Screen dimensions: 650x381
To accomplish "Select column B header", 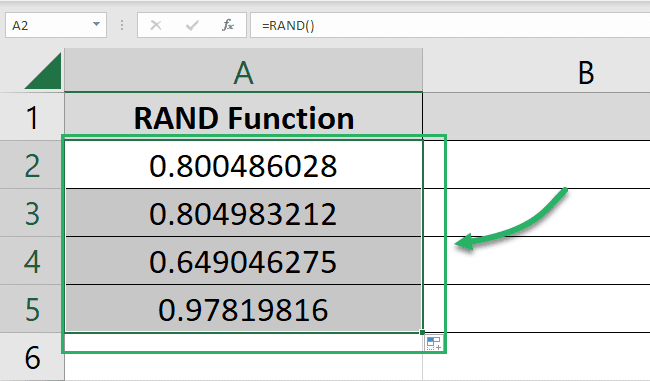I will [x=536, y=70].
